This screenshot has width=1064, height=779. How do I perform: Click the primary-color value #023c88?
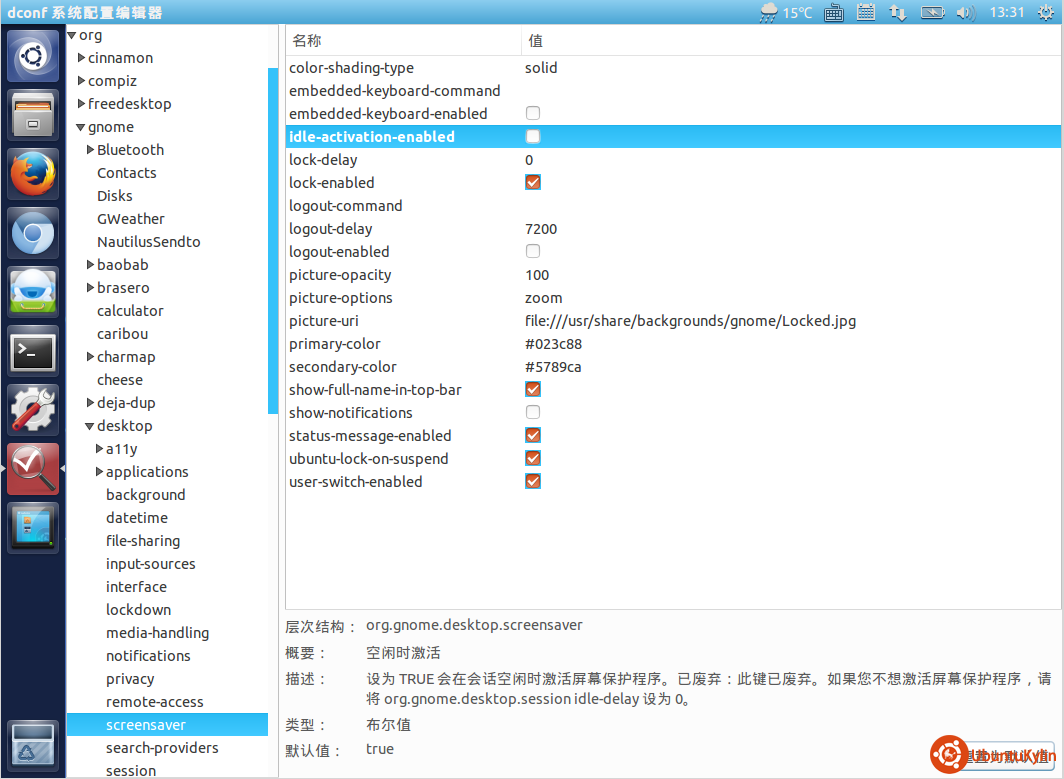553,344
